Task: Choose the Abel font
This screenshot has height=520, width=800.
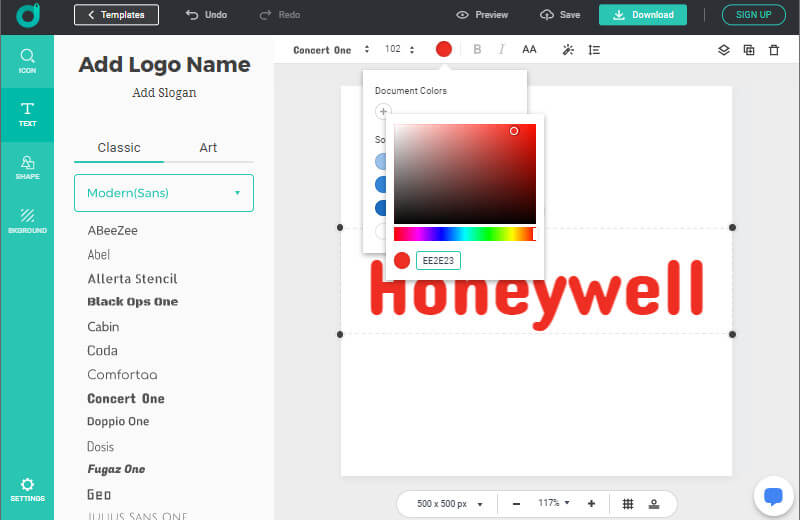Action: tap(98, 255)
